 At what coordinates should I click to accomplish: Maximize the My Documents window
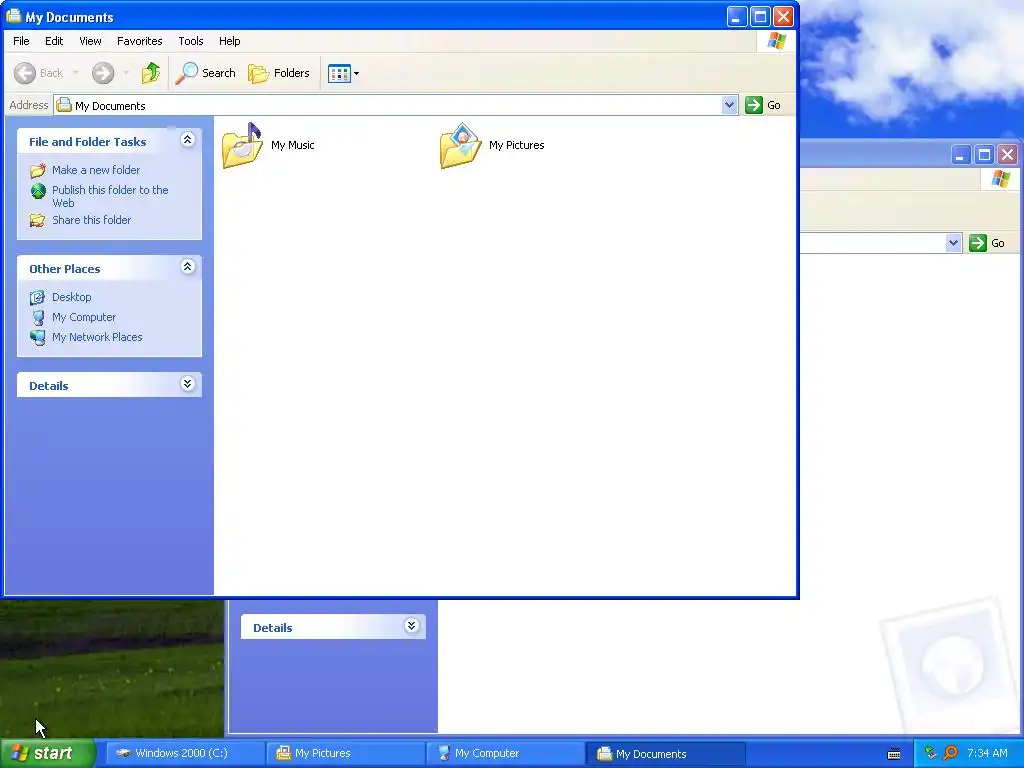click(760, 16)
